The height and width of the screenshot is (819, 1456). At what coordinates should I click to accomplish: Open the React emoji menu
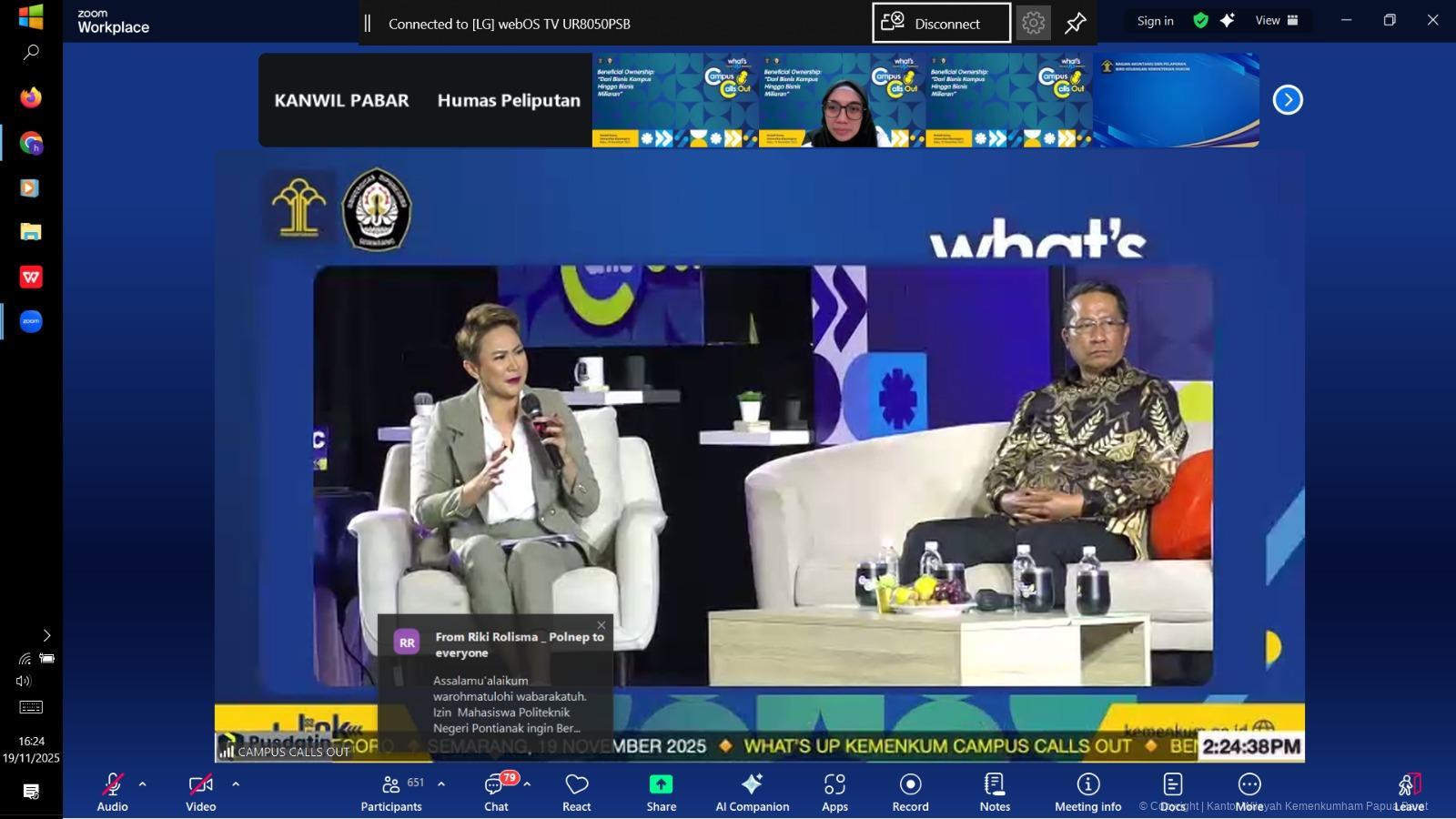pyautogui.click(x=576, y=791)
